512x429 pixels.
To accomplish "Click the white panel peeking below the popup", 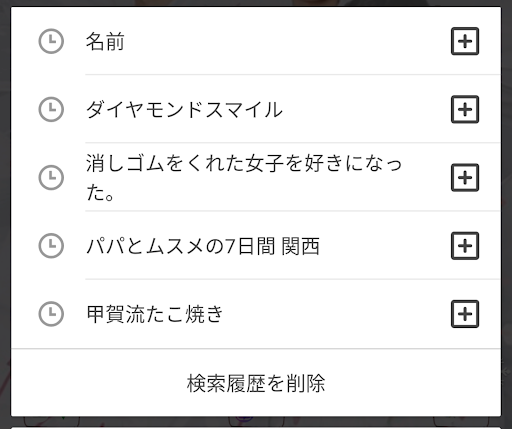I will 256,427.
